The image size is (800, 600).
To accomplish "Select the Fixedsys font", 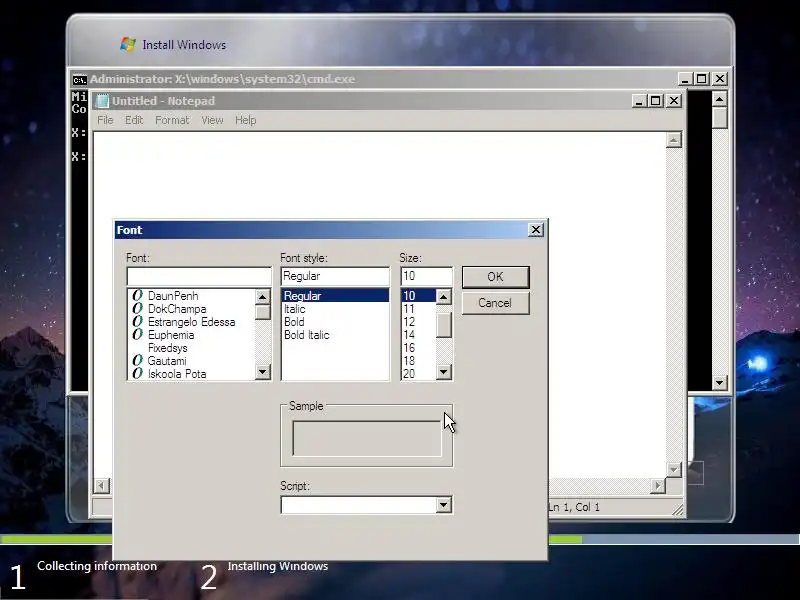I will (191, 348).
